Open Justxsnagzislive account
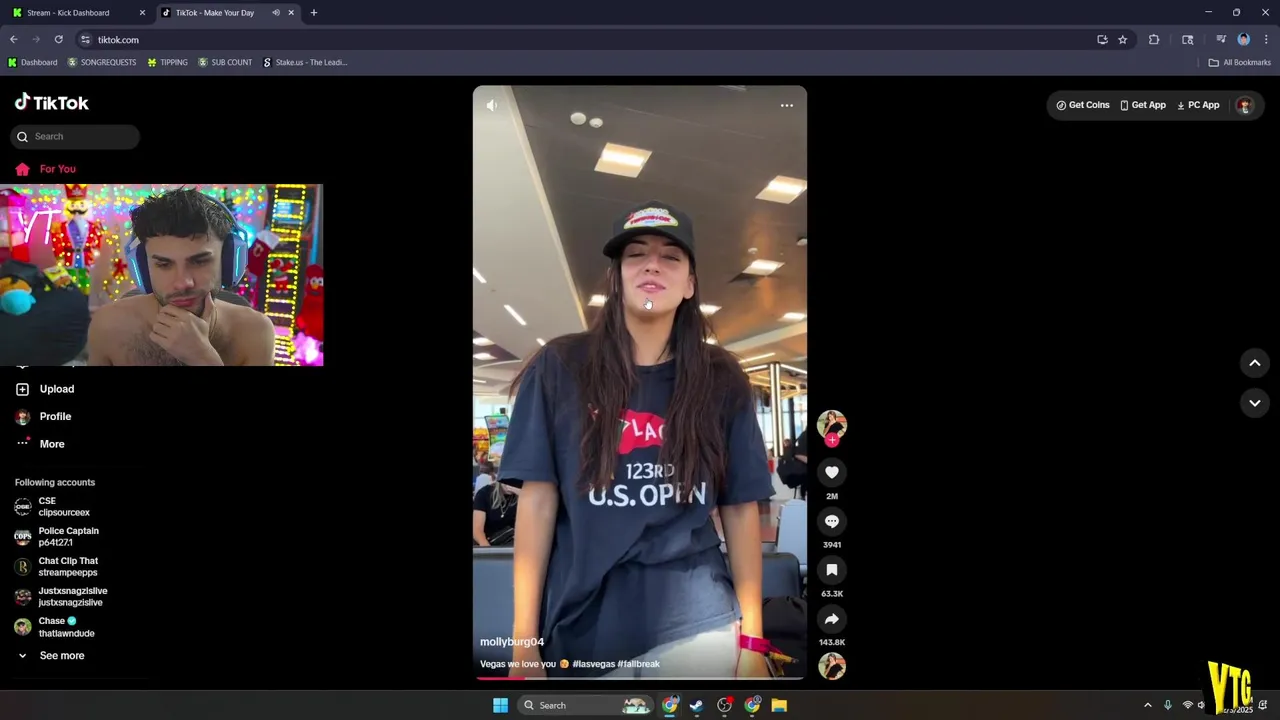1280x720 pixels. [x=60, y=597]
